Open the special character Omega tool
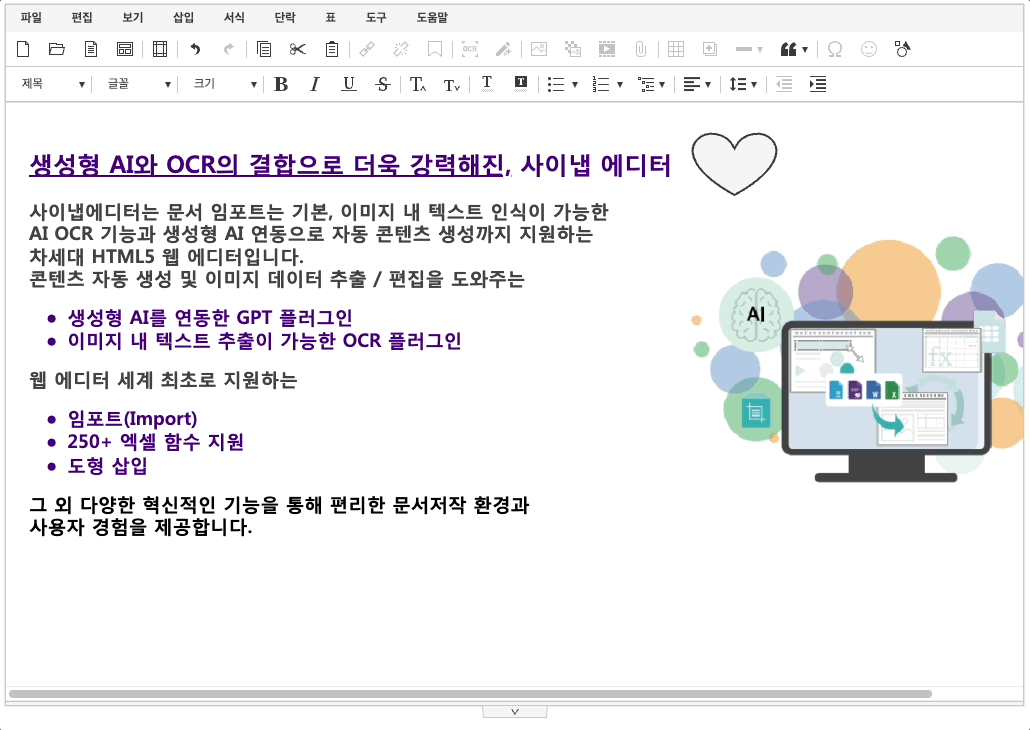This screenshot has height=730, width=1030. tap(835, 49)
